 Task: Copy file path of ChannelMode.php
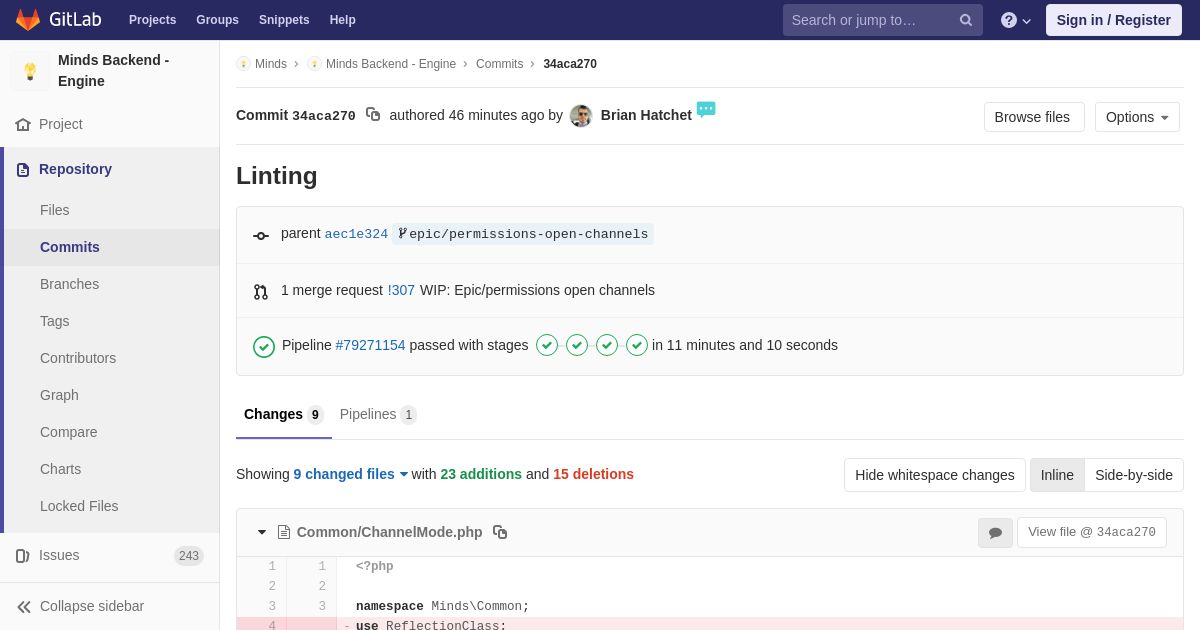click(500, 532)
